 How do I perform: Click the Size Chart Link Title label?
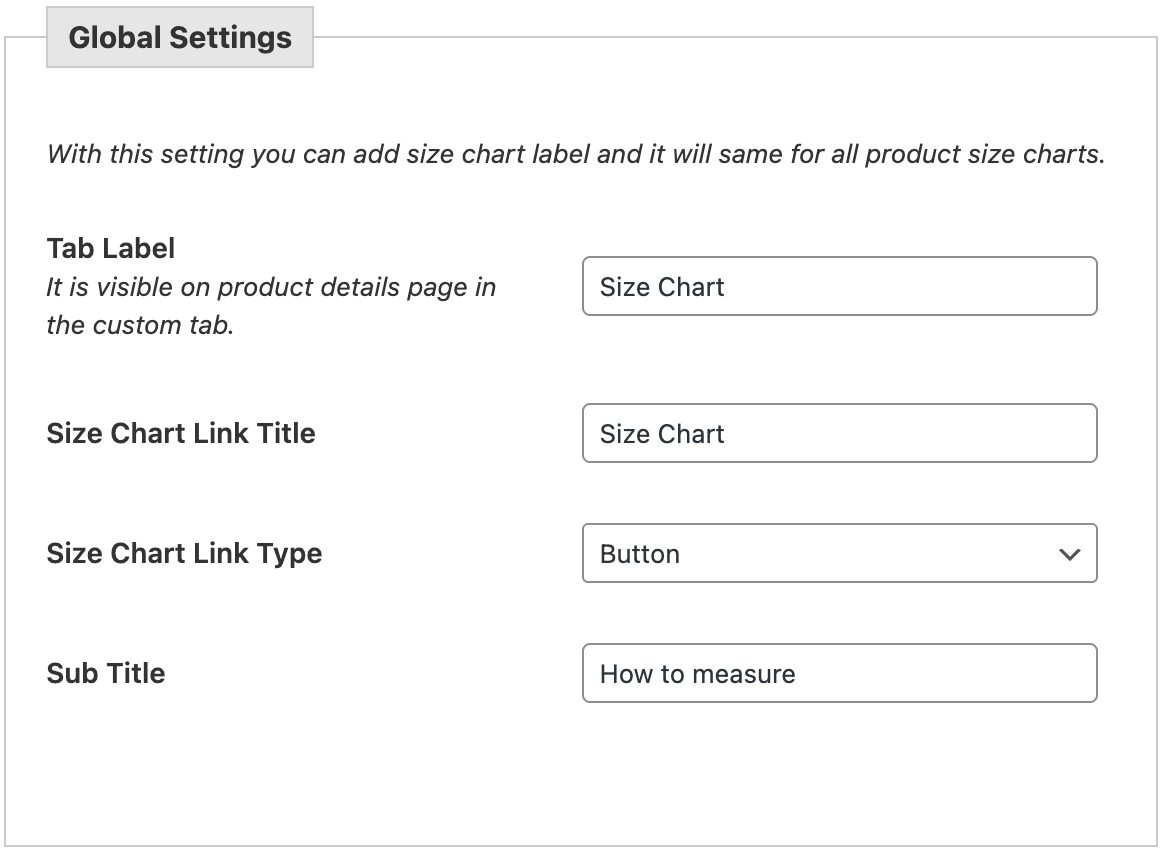pos(180,433)
